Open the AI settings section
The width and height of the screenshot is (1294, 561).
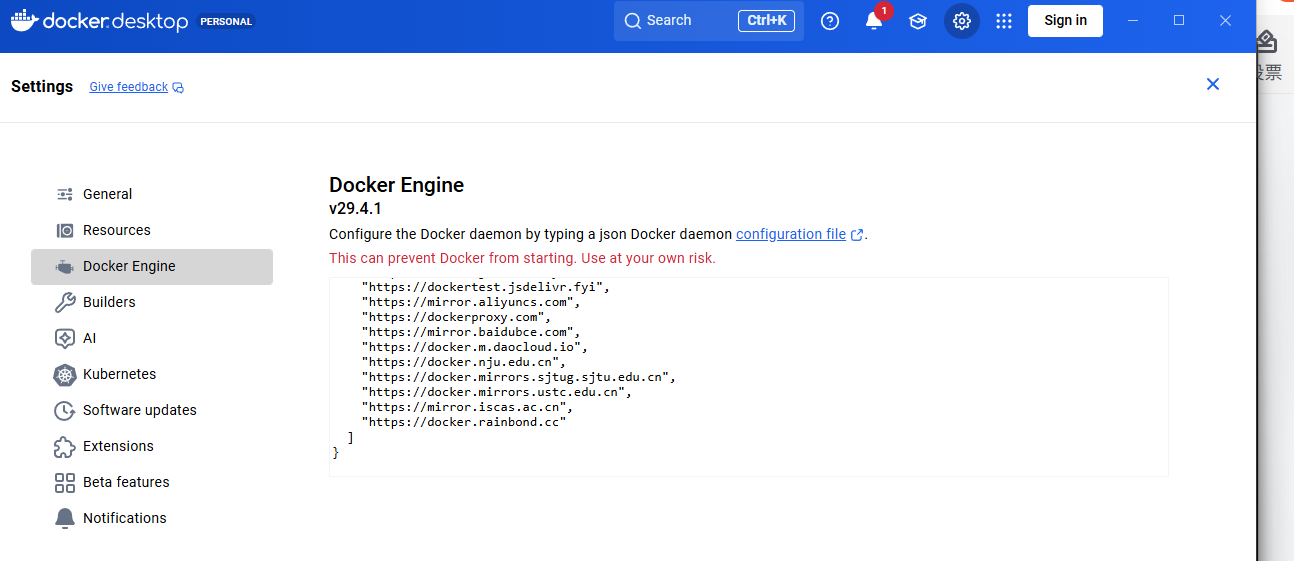[x=152, y=338]
